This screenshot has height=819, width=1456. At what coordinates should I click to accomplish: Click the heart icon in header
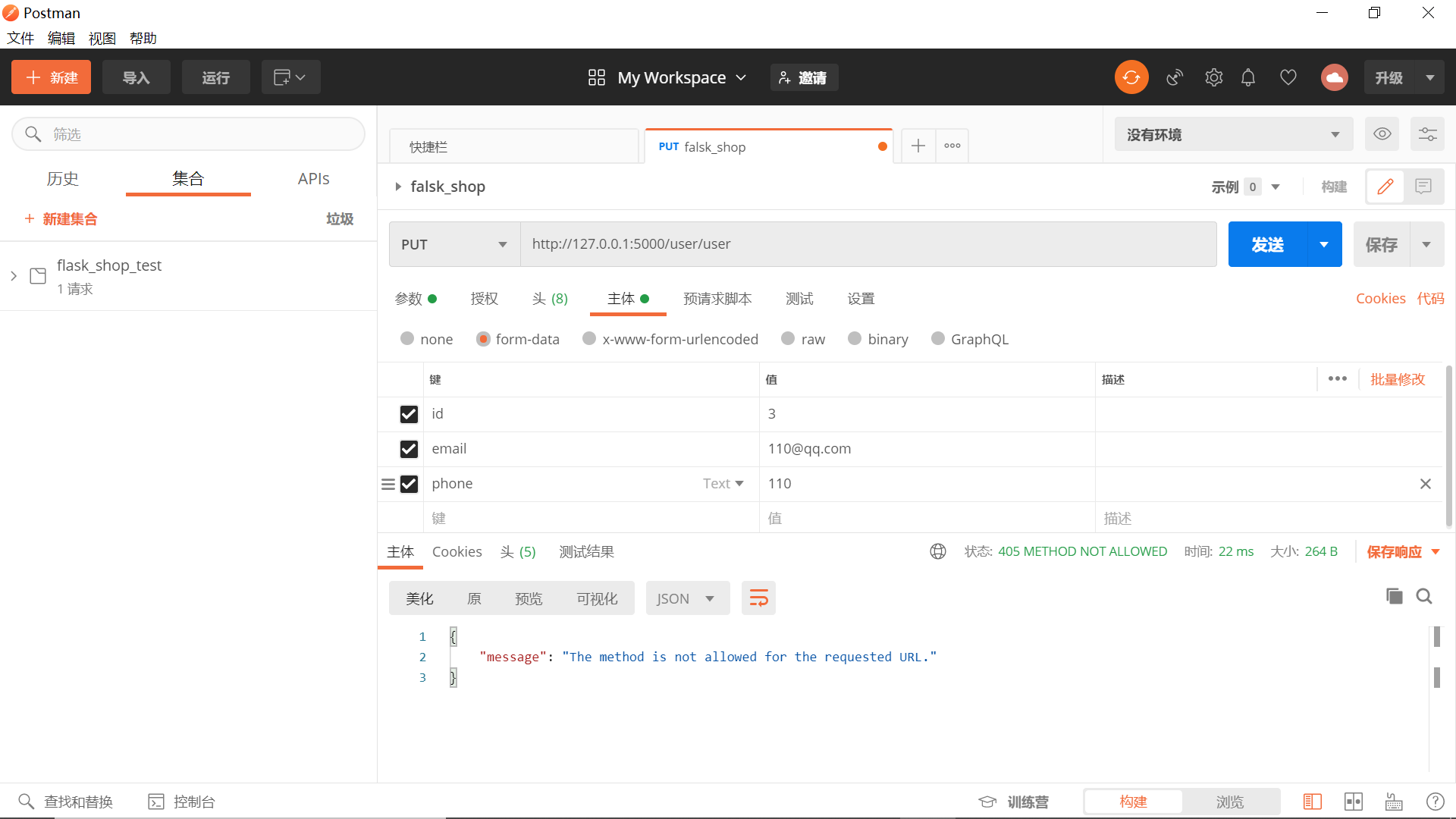[1288, 77]
